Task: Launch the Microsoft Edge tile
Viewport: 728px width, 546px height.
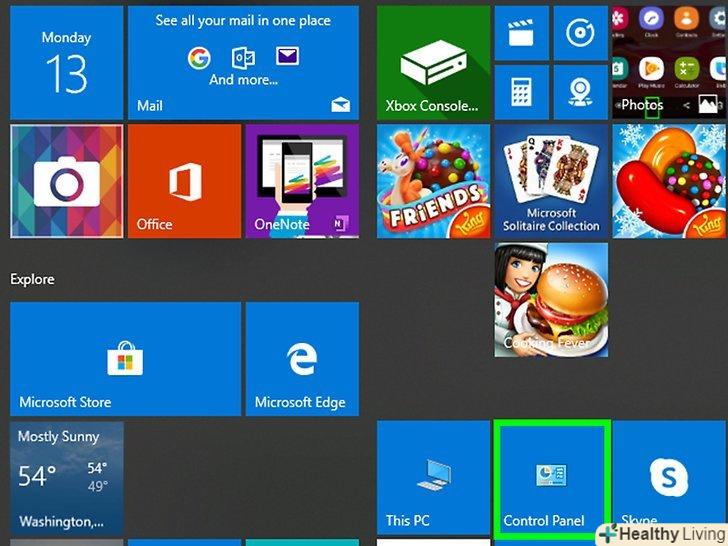Action: (x=302, y=359)
